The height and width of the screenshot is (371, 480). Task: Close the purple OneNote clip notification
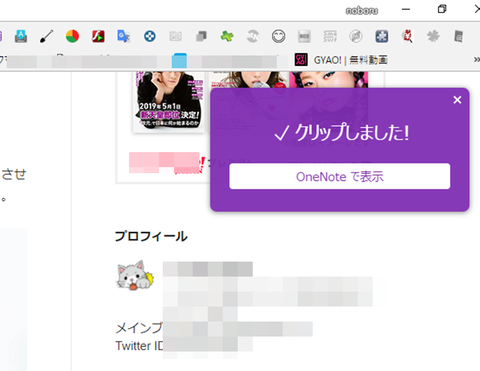click(457, 100)
